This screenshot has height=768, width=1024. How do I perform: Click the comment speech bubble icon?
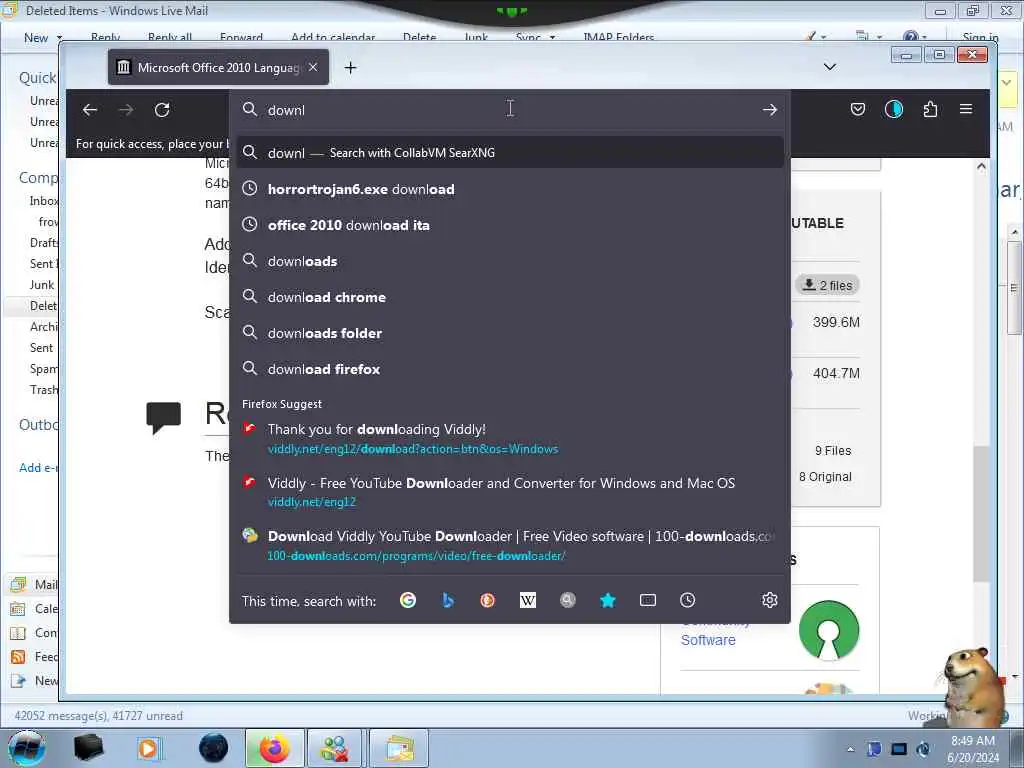[x=163, y=417]
